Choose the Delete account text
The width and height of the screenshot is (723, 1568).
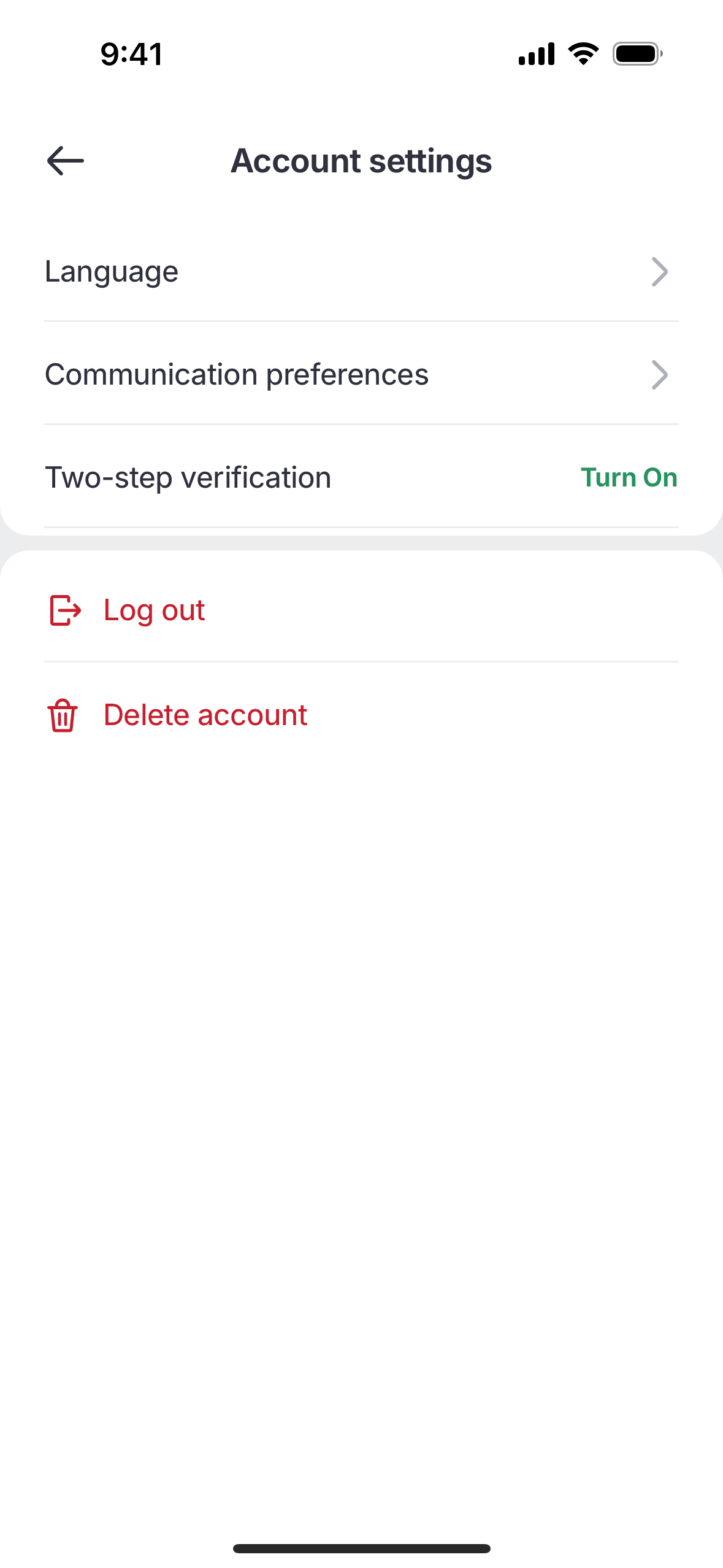(205, 715)
